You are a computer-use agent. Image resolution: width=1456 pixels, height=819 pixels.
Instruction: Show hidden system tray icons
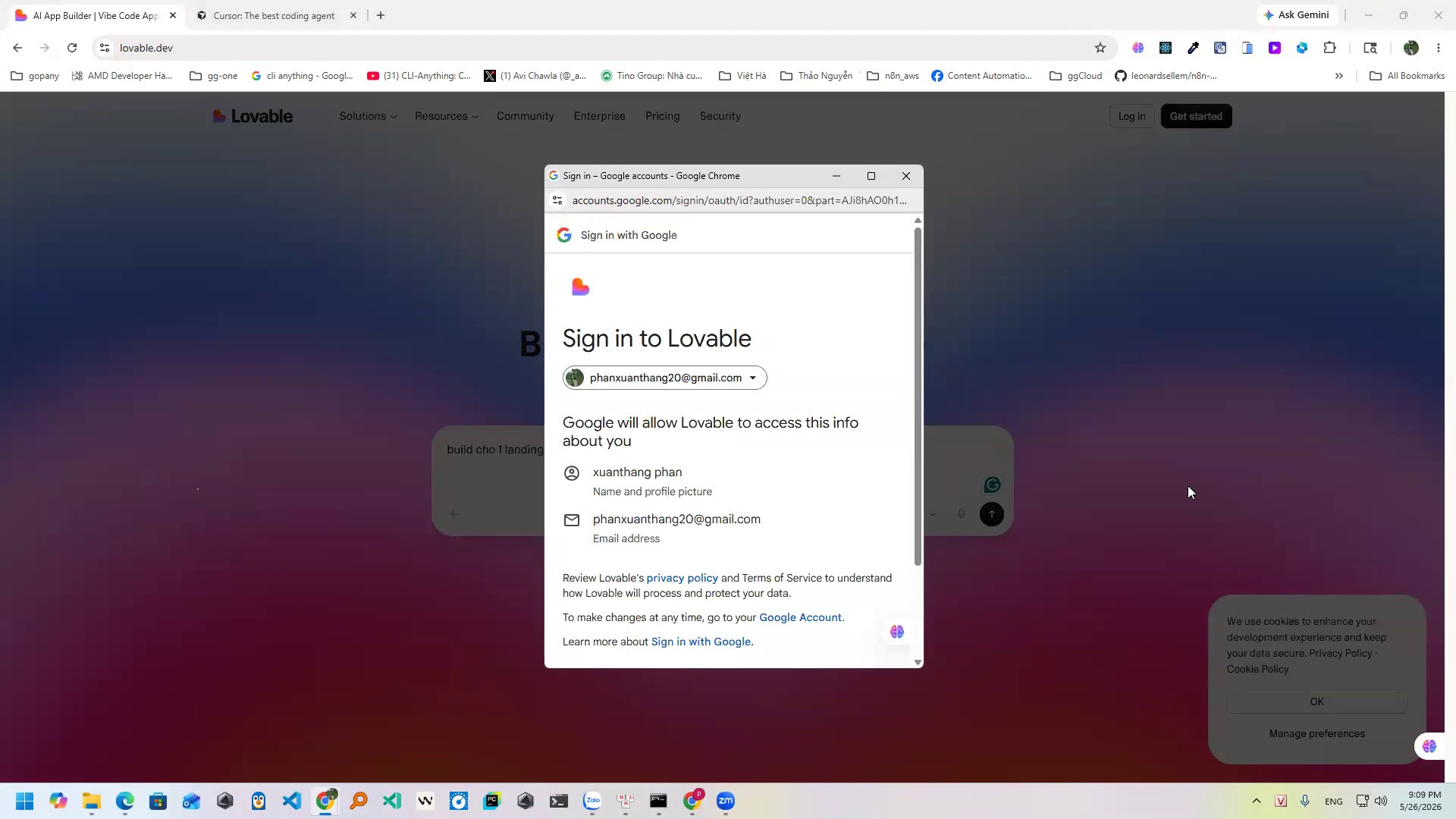pyautogui.click(x=1257, y=801)
